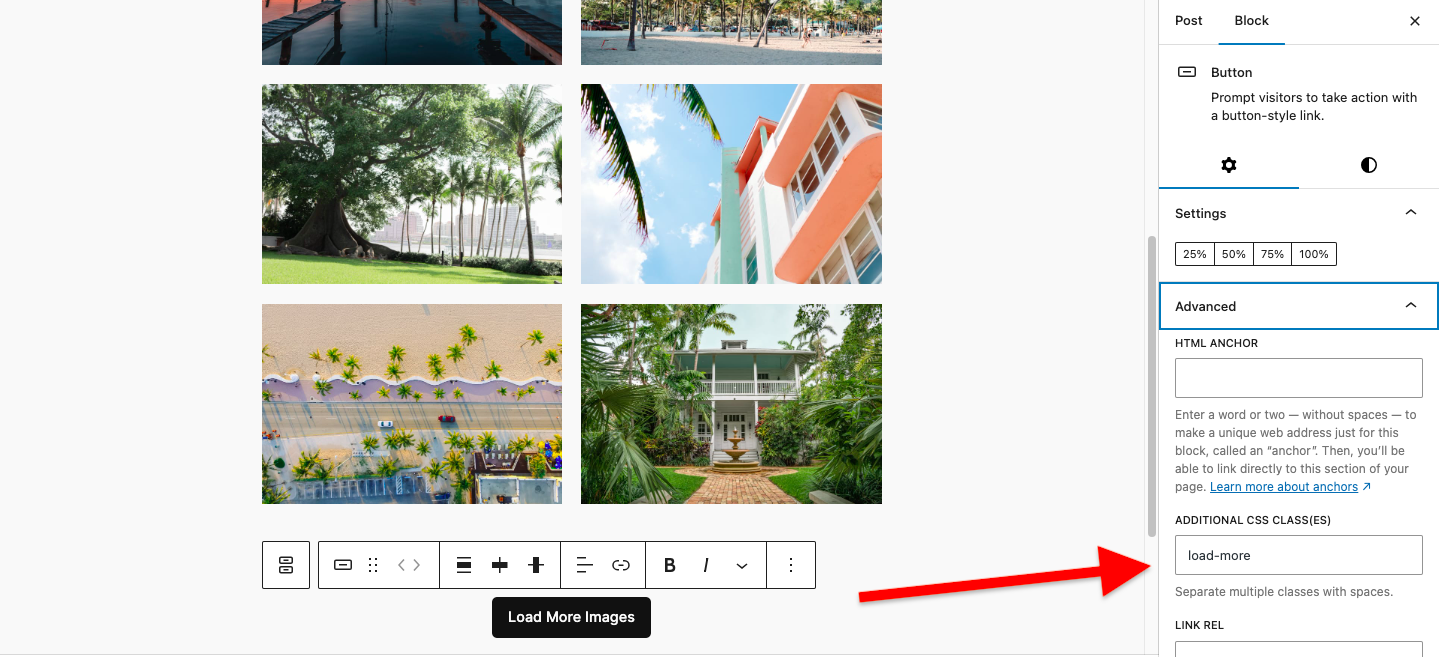Click the move left/right arrows
The image size is (1439, 657).
point(409,565)
